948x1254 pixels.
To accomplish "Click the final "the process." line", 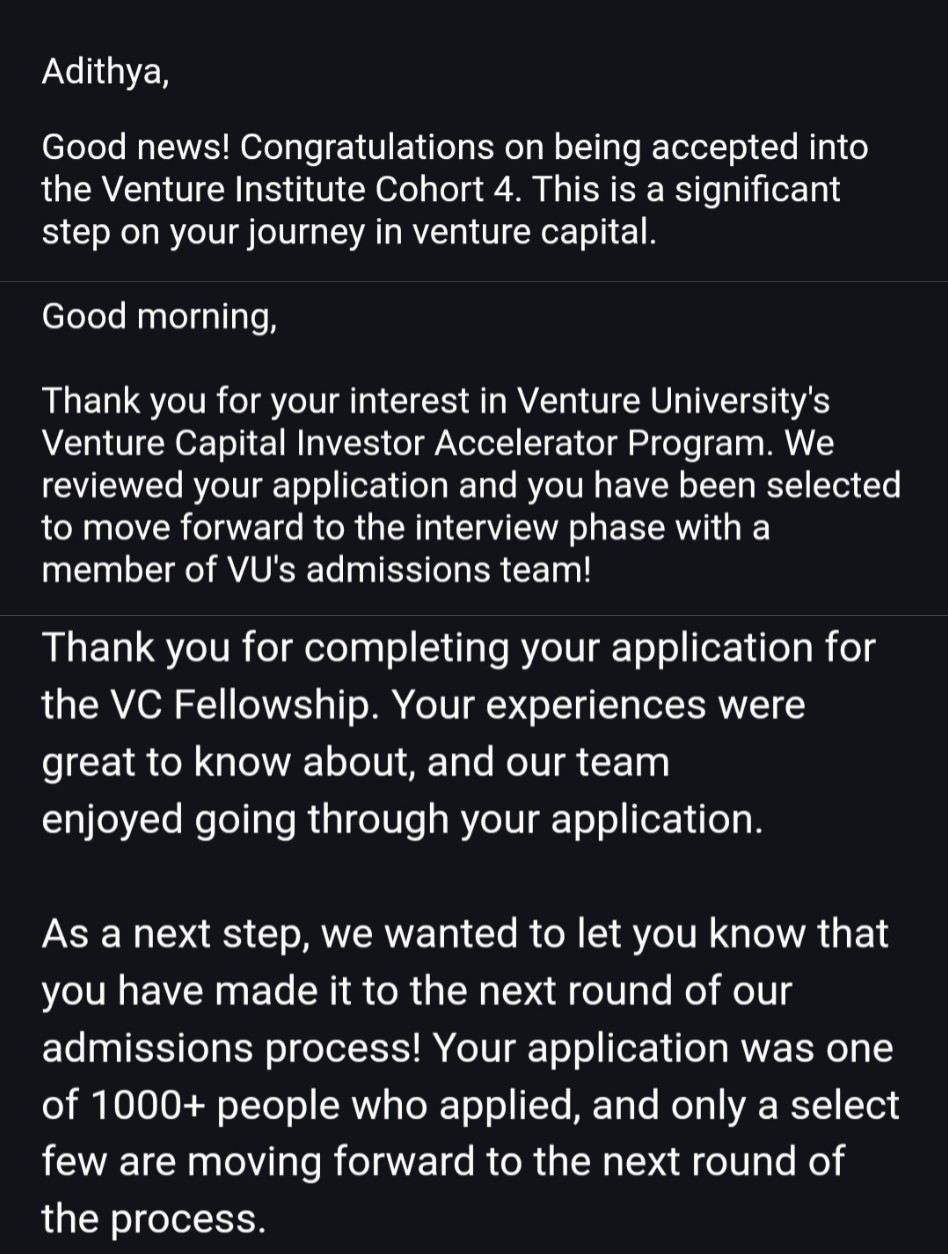I will click(x=153, y=1218).
